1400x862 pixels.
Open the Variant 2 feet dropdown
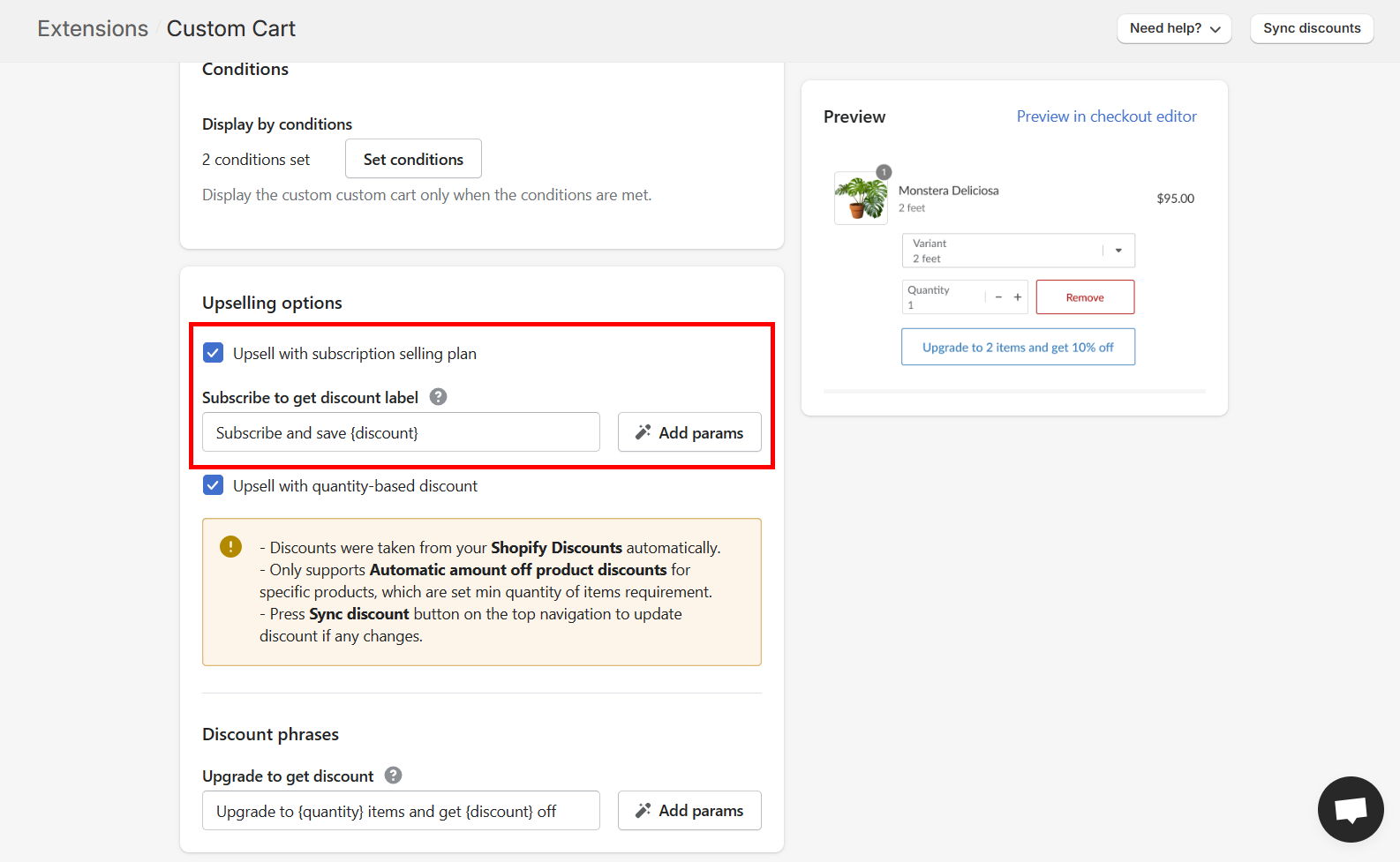pyautogui.click(x=1018, y=251)
